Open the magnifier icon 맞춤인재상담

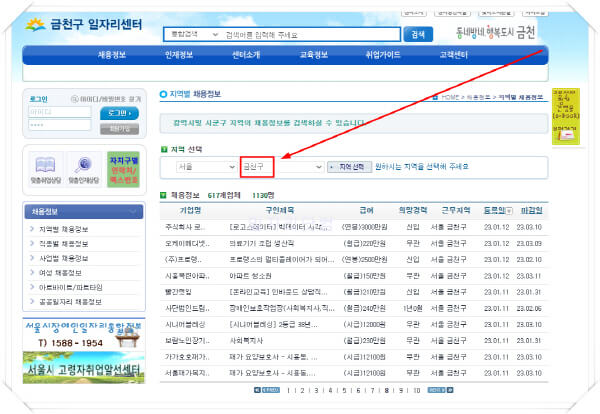click(84, 170)
